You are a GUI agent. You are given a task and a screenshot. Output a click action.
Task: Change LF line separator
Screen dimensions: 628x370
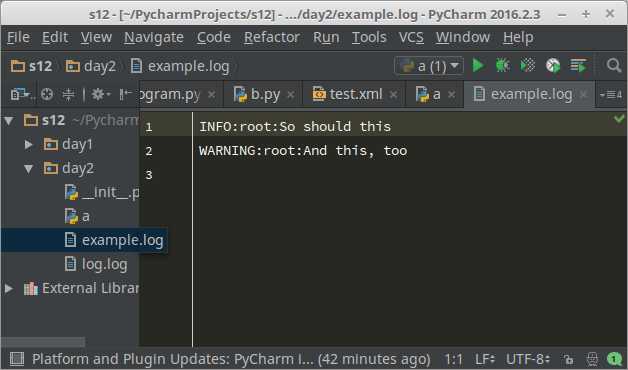(485, 359)
